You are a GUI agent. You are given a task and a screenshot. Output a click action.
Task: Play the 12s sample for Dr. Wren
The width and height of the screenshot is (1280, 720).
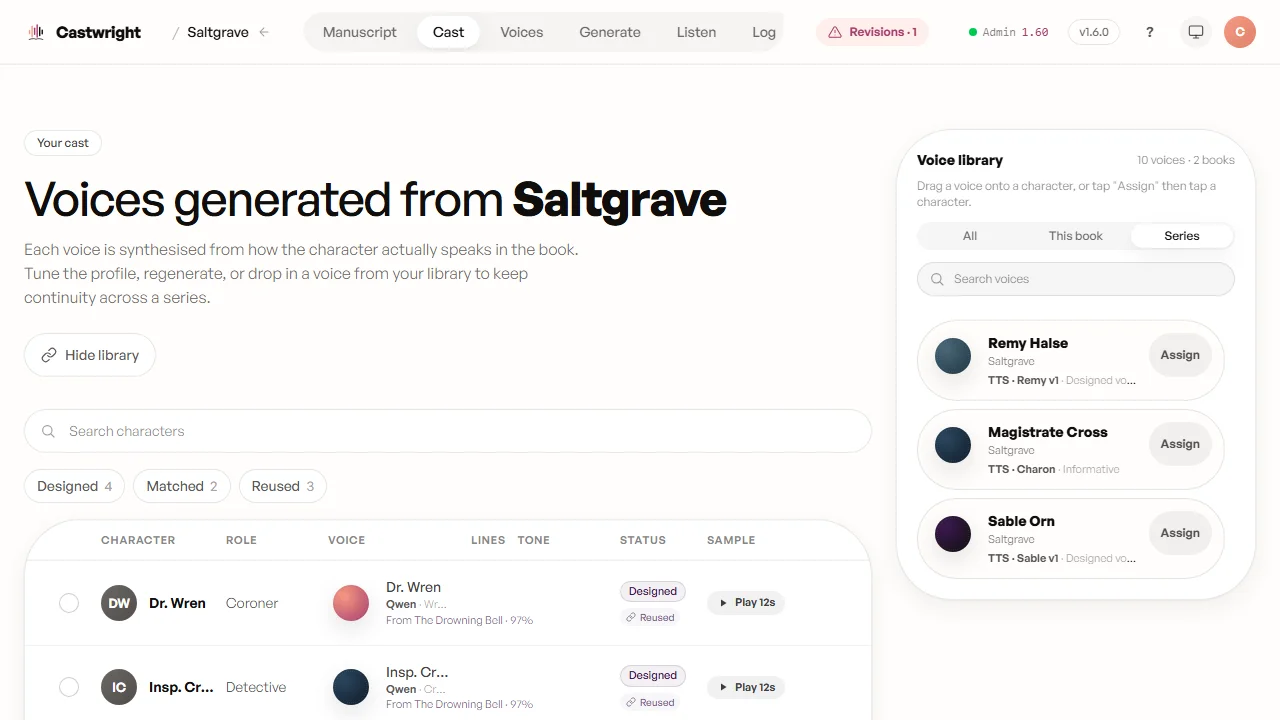pyautogui.click(x=746, y=603)
